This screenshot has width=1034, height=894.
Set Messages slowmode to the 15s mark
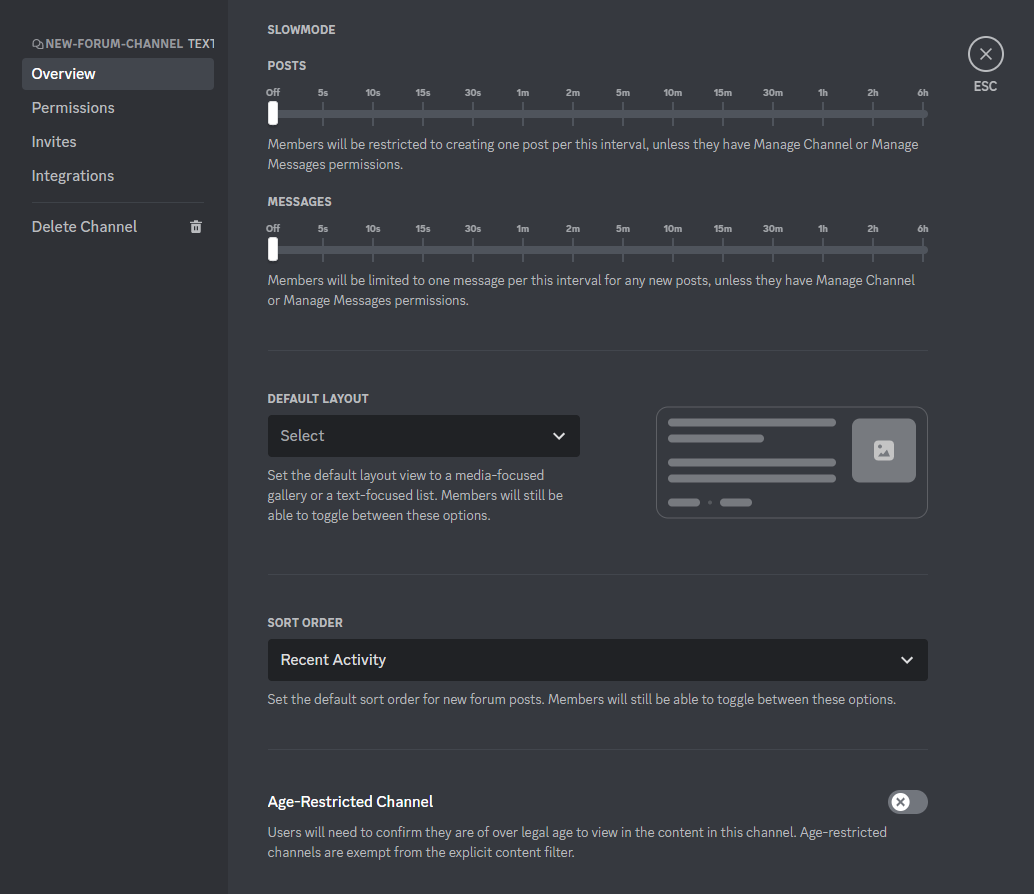coord(423,249)
